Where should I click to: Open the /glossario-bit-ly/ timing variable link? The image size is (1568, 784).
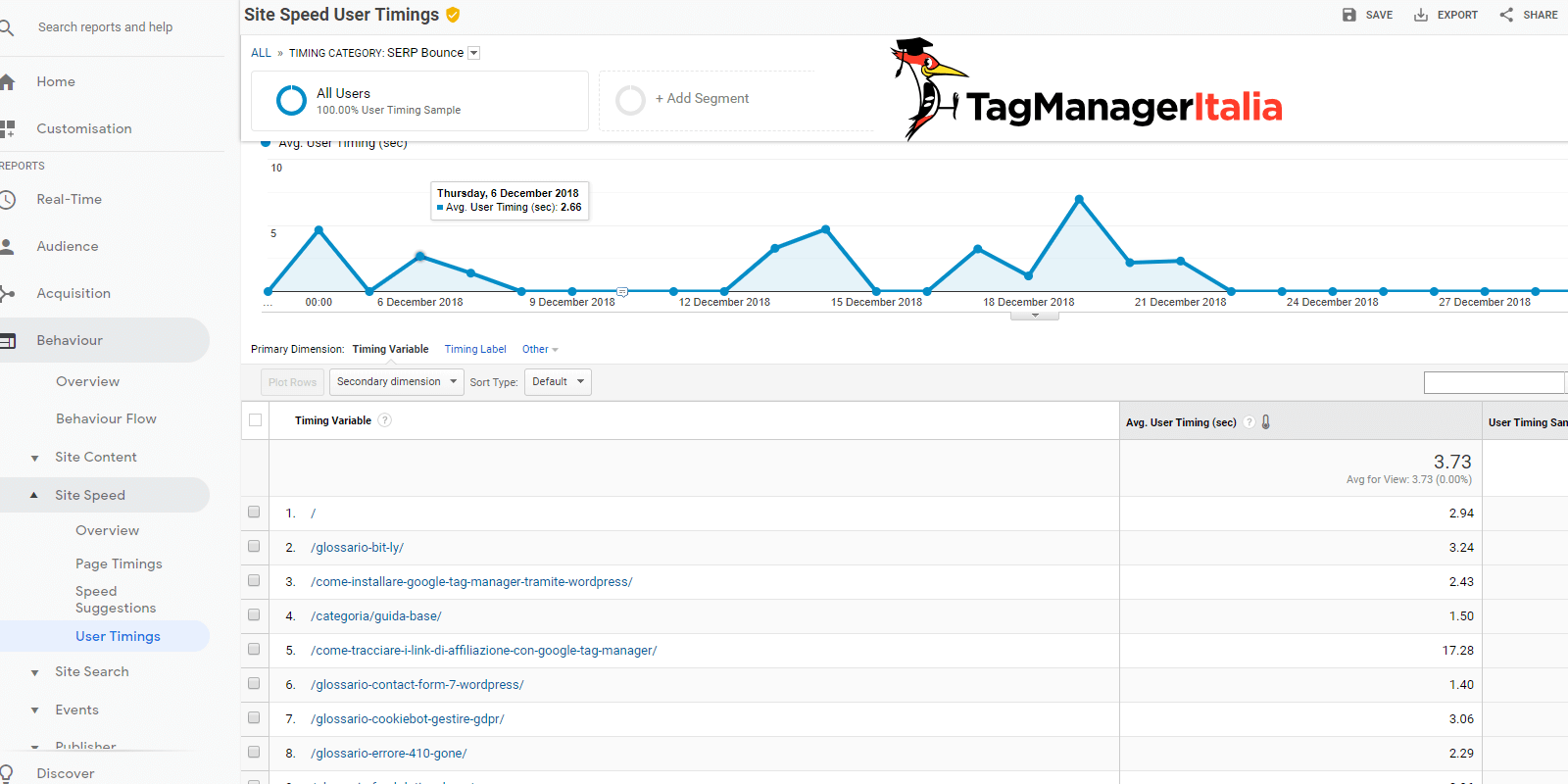click(x=357, y=548)
